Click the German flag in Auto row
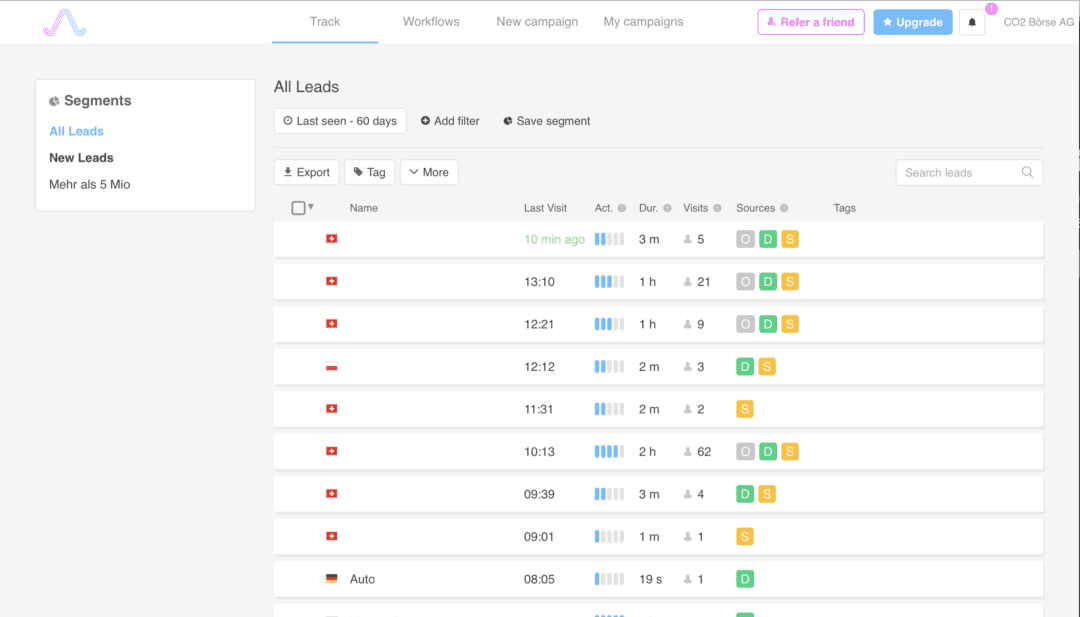Screen dimensions: 1080x617 [x=332, y=579]
